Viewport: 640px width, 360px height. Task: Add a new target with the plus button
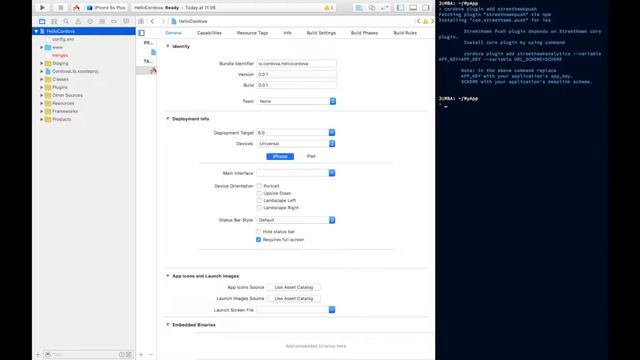141,354
